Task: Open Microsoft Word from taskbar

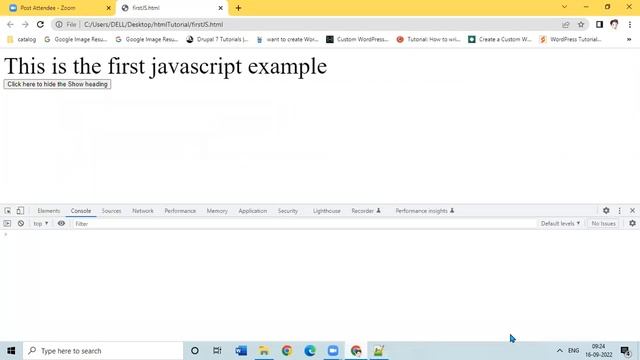Action: 241,351
